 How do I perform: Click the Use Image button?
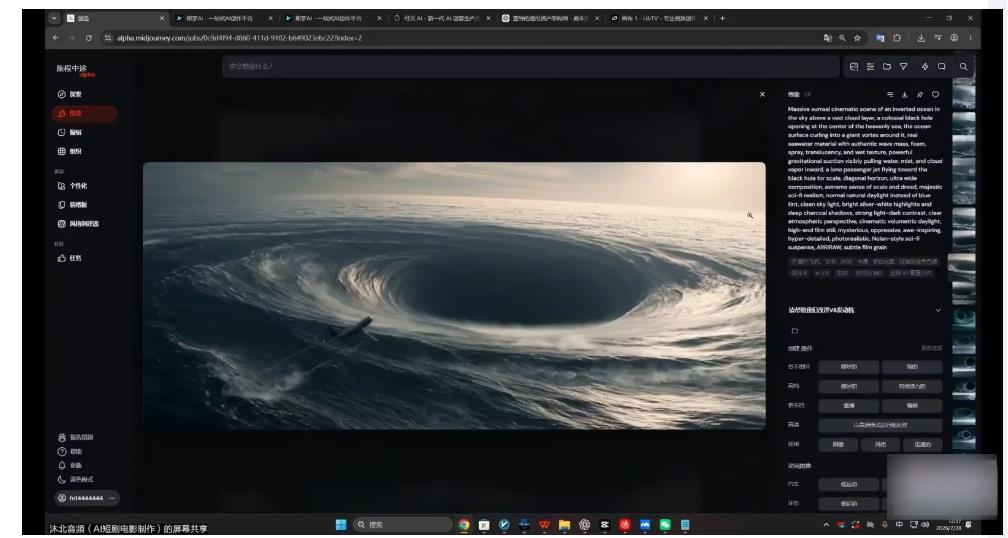point(838,444)
